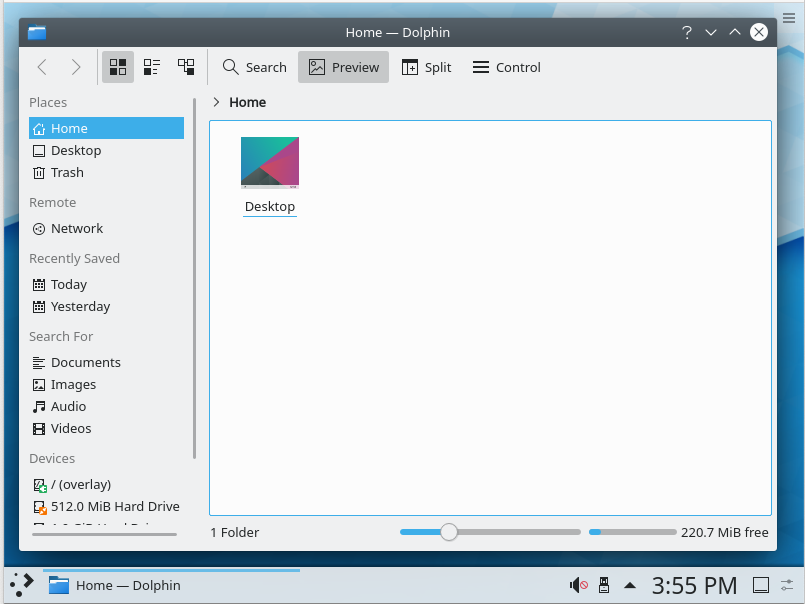Click the zoom slider handle
Viewport: 805px width, 604px height.
click(x=449, y=532)
